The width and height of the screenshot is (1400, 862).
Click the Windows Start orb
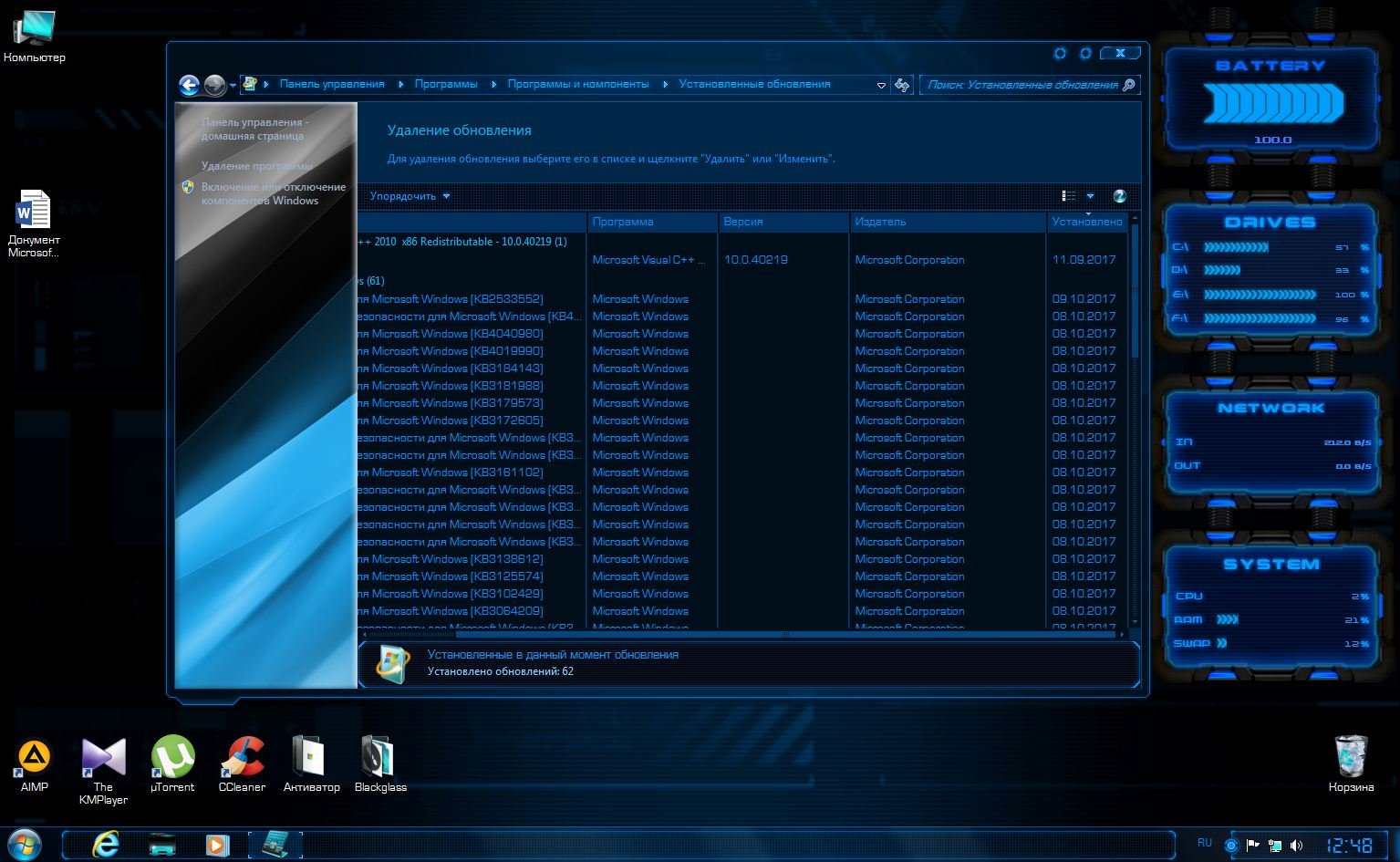click(24, 845)
